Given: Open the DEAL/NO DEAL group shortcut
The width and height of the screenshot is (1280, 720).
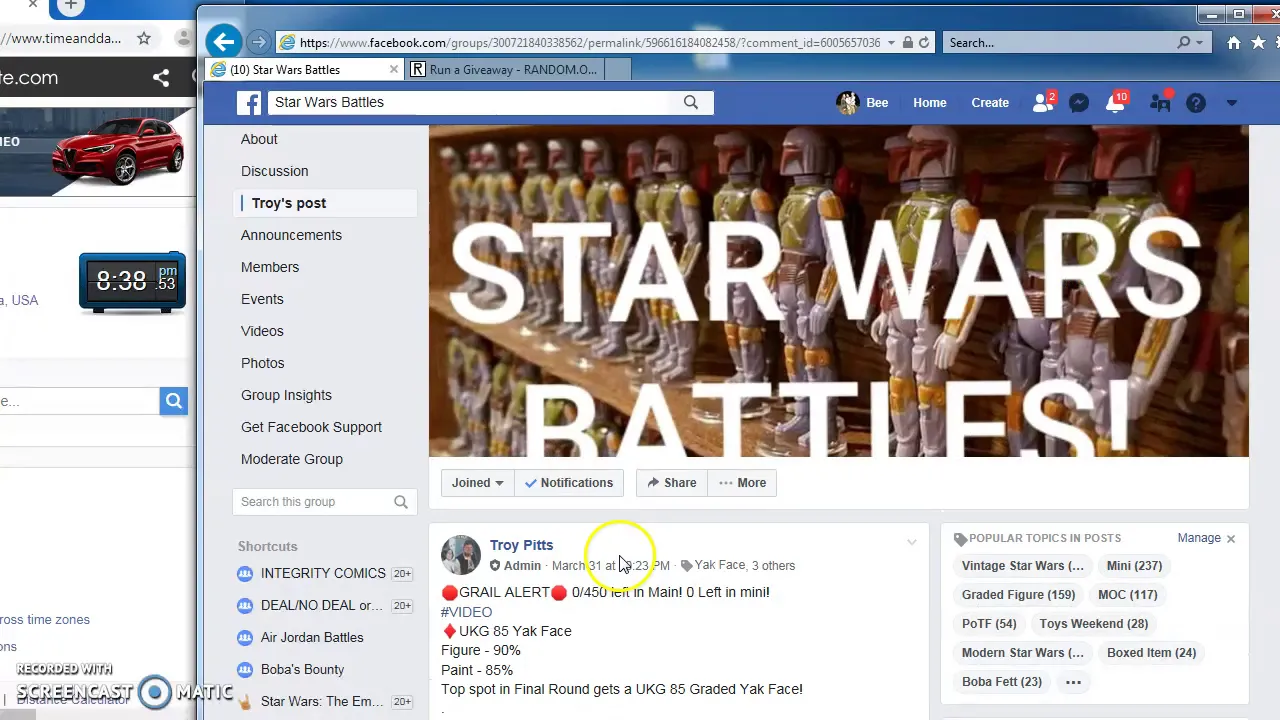Looking at the screenshot, I should coord(322,605).
